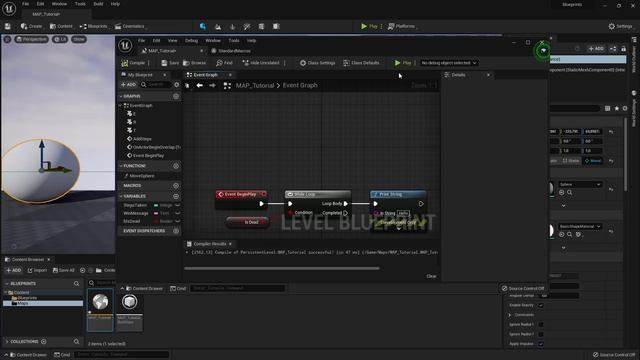Collapse the Functions section

pyautogui.click(x=121, y=166)
